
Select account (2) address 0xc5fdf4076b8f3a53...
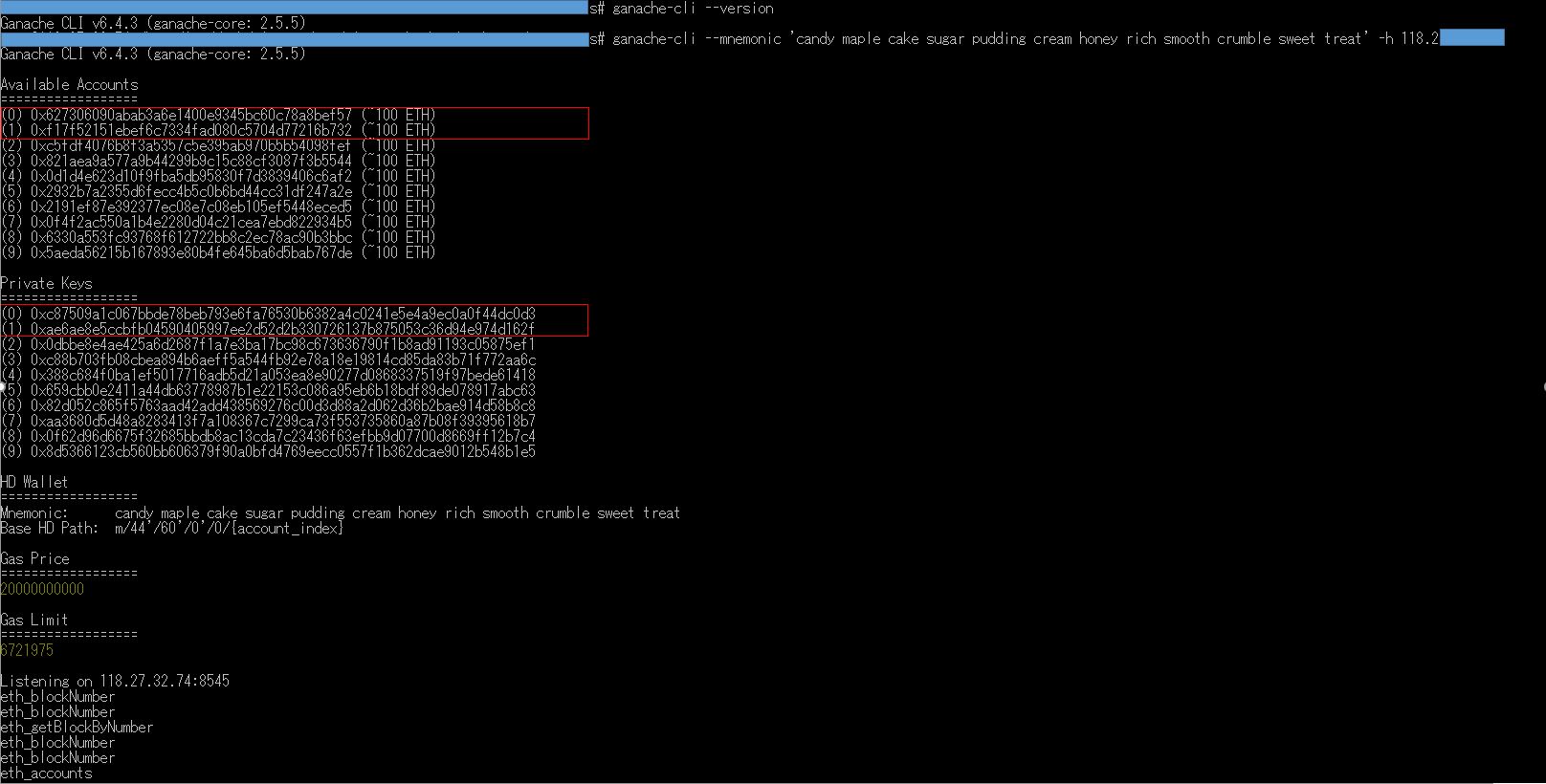[191, 146]
